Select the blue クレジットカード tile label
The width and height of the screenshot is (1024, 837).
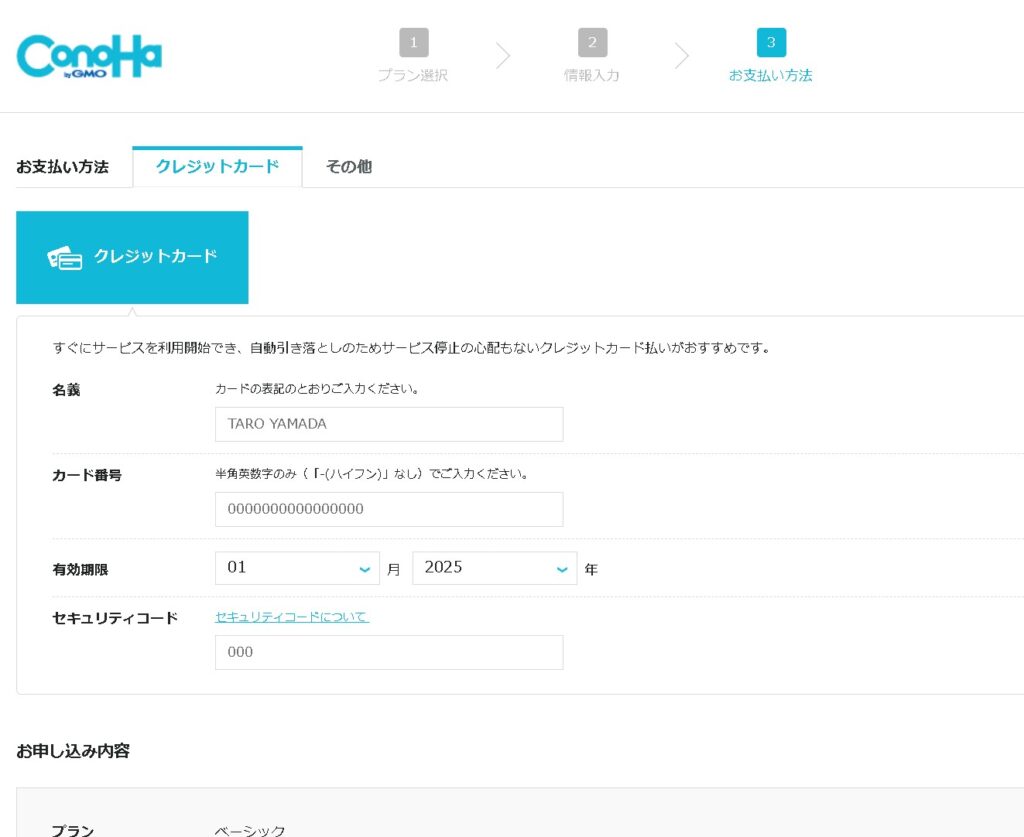(155, 256)
